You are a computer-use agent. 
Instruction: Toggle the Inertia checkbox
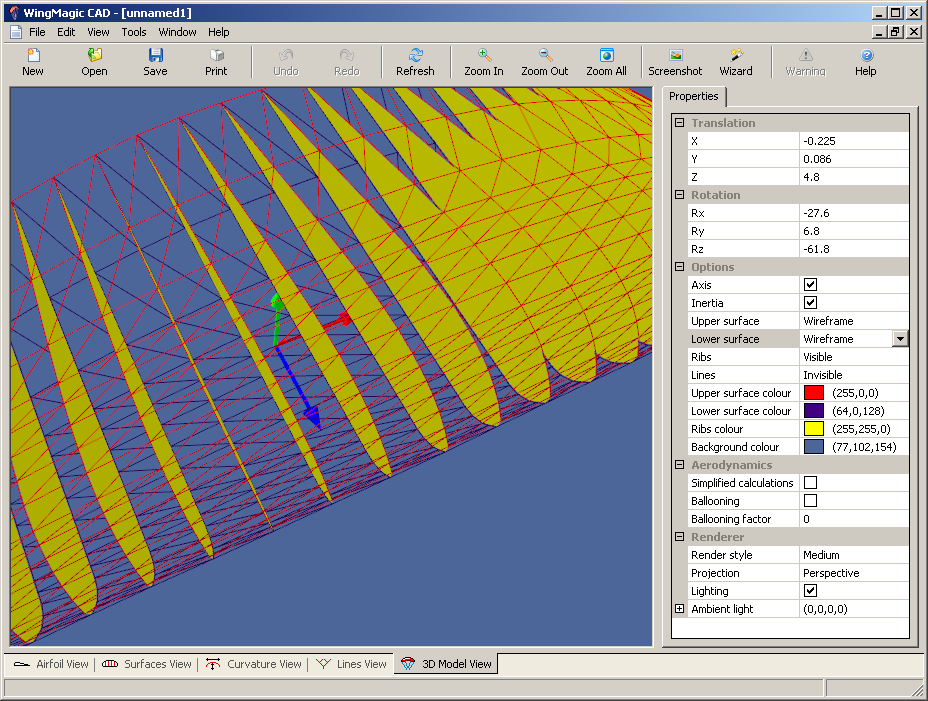[810, 303]
